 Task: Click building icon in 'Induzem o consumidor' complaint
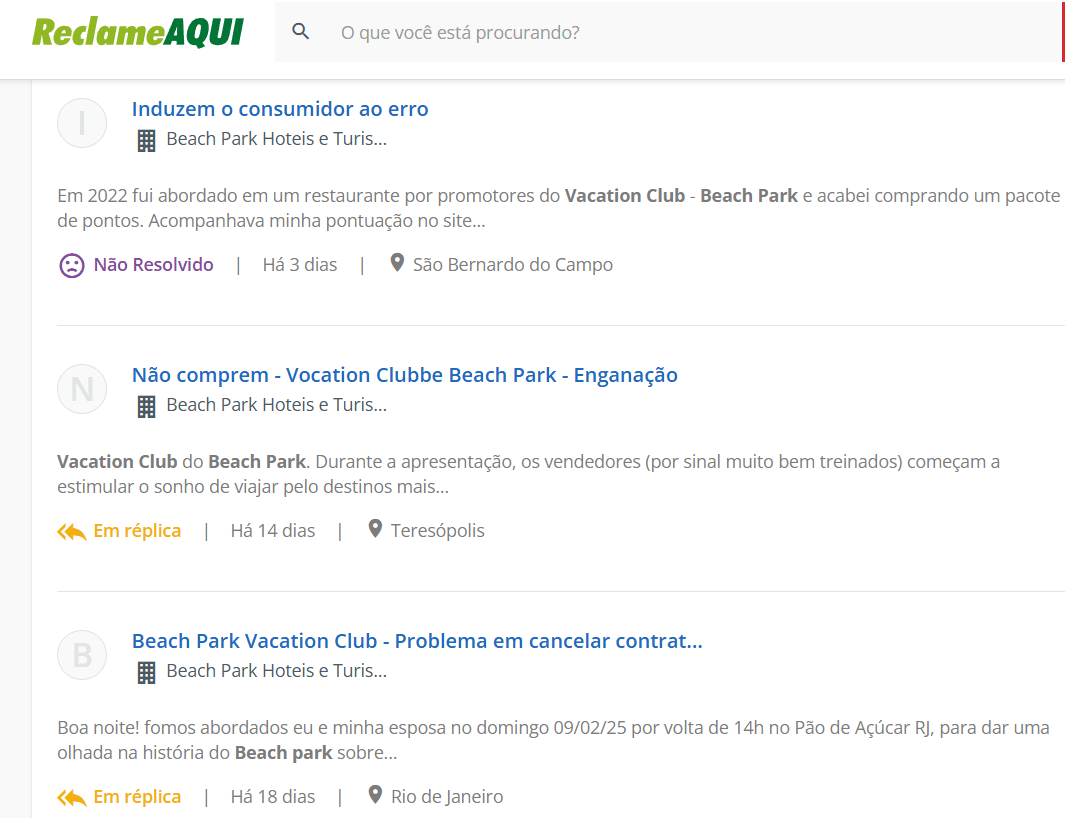point(146,140)
